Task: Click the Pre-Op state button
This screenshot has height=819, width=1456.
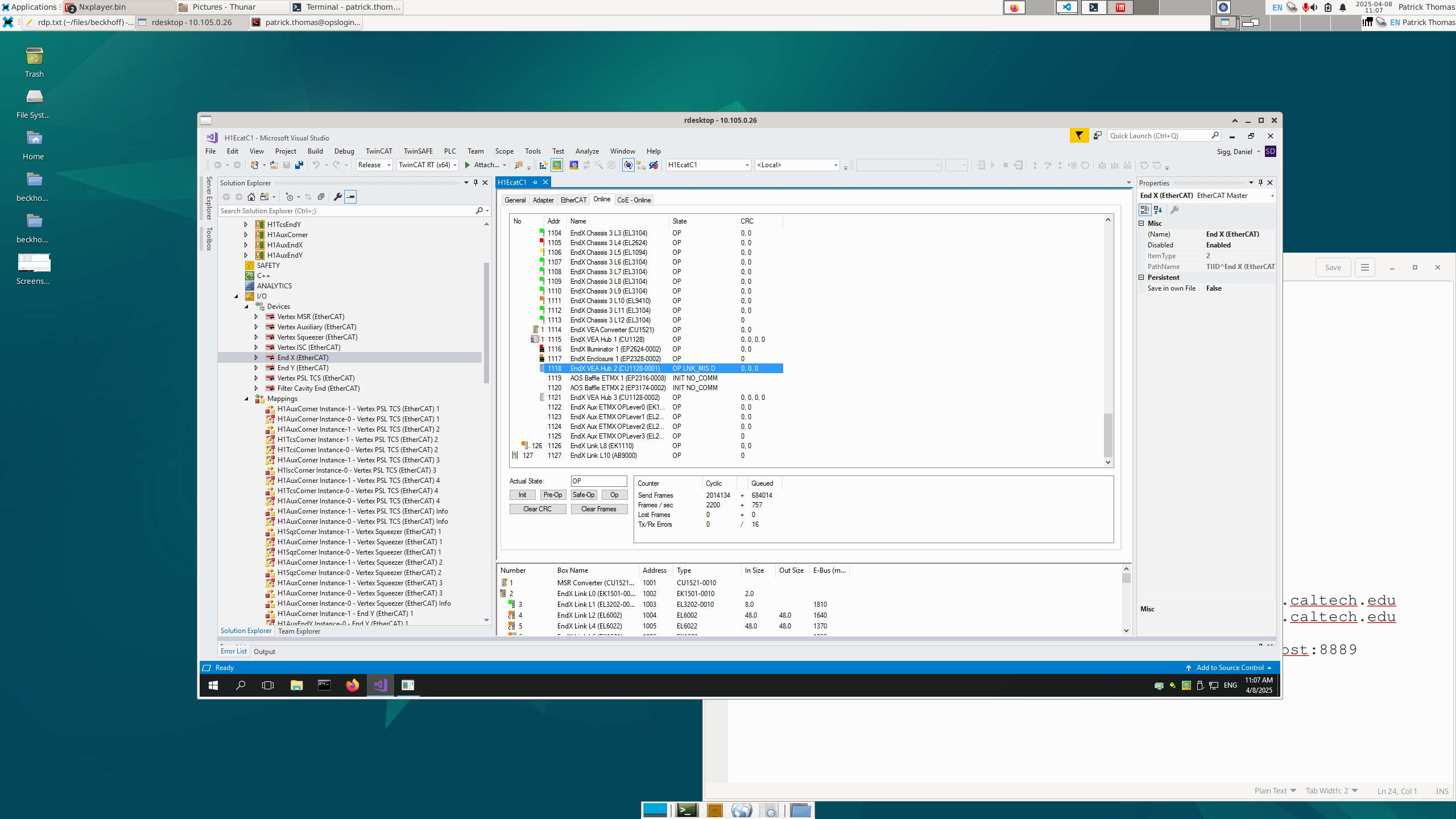Action: (x=553, y=495)
